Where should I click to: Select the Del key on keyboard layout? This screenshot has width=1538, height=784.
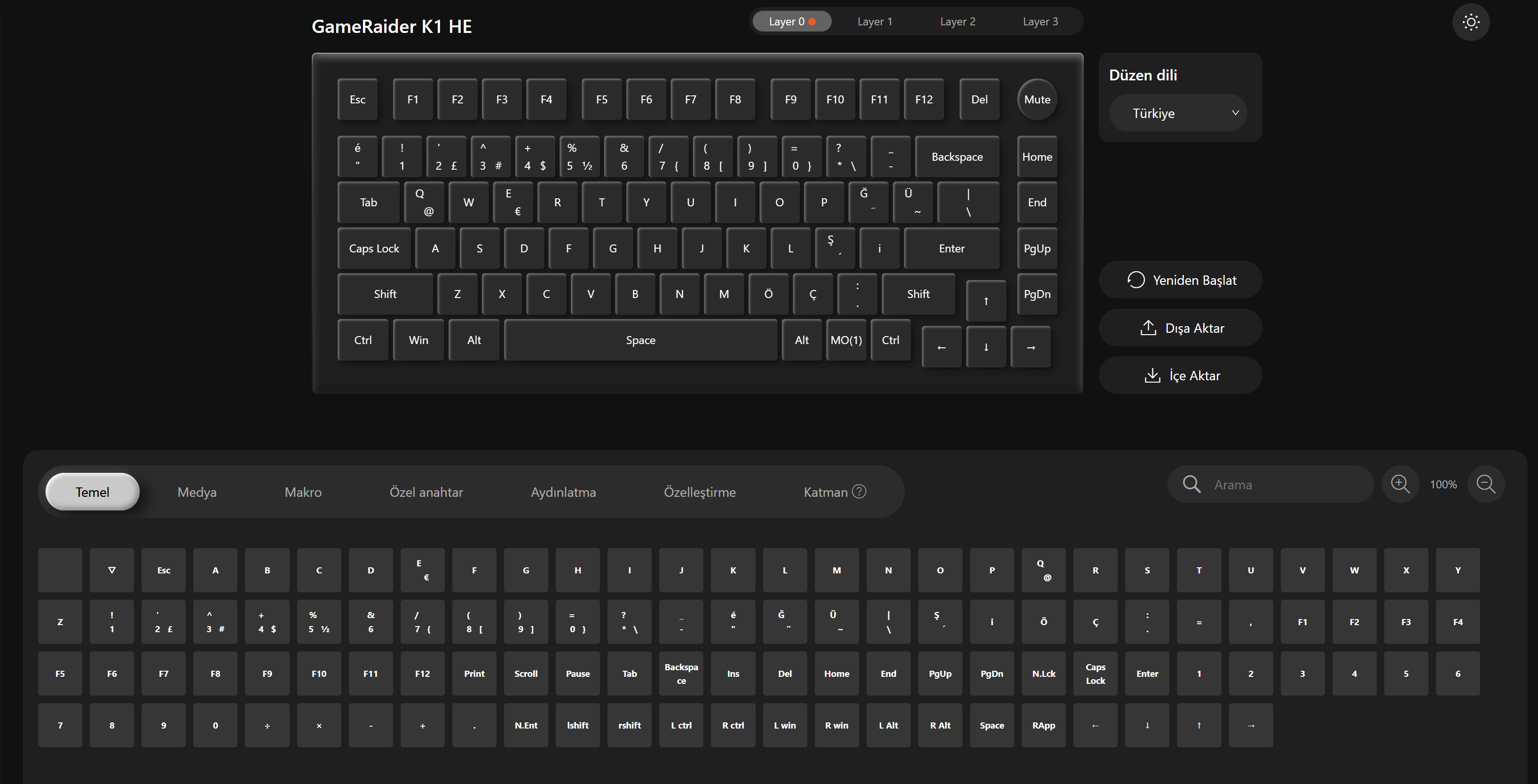click(x=979, y=100)
